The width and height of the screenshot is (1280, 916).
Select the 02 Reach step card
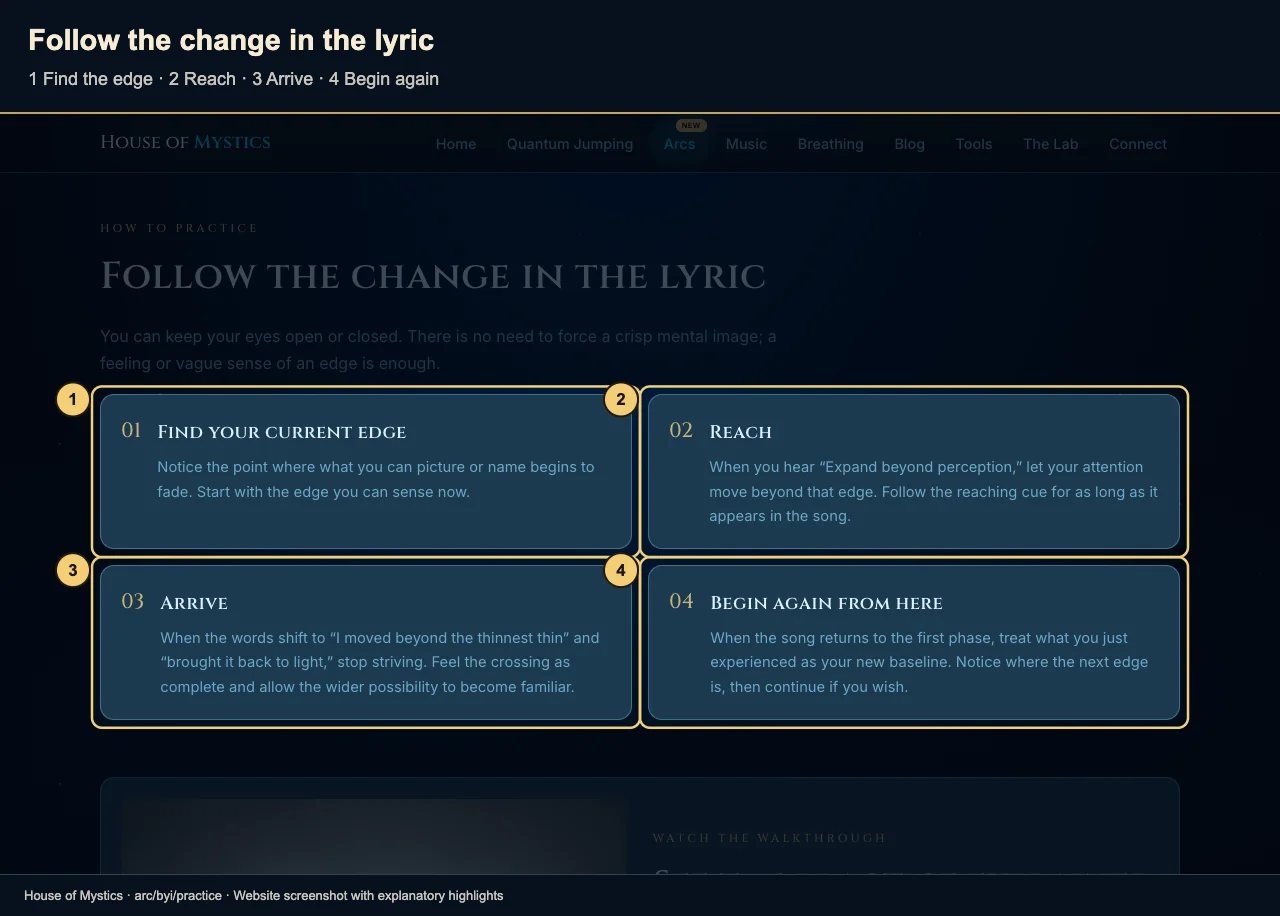(x=914, y=471)
